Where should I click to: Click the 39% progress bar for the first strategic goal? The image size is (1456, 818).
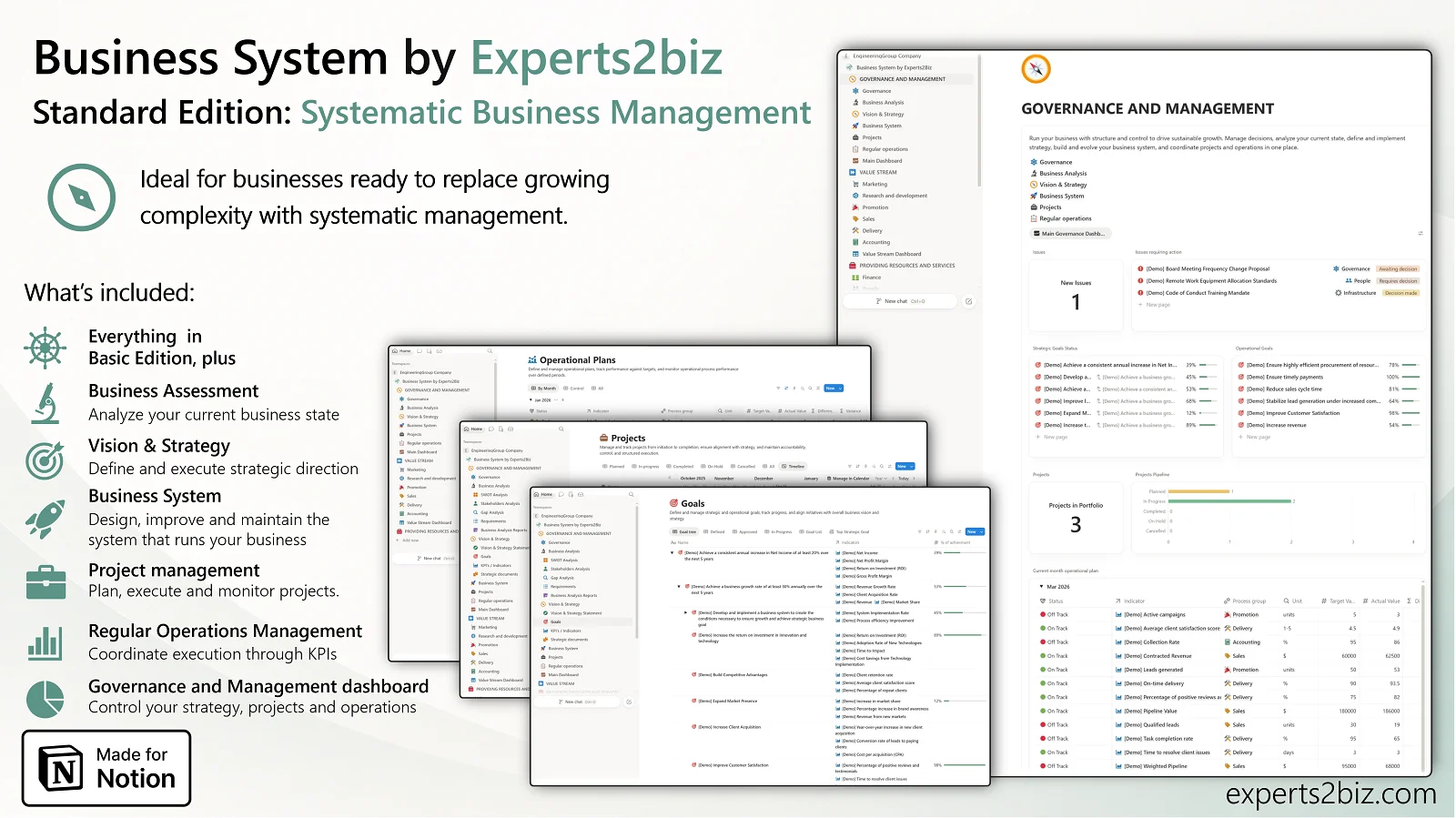tap(1208, 365)
